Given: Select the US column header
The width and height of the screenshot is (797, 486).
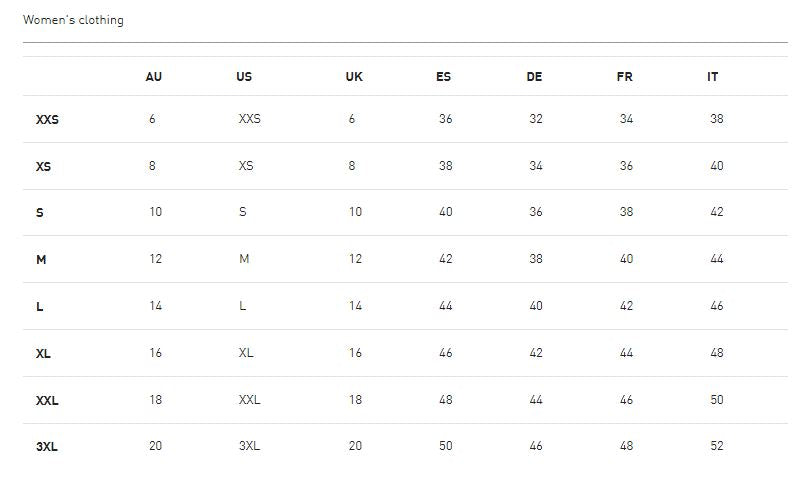Looking at the screenshot, I should 244,77.
